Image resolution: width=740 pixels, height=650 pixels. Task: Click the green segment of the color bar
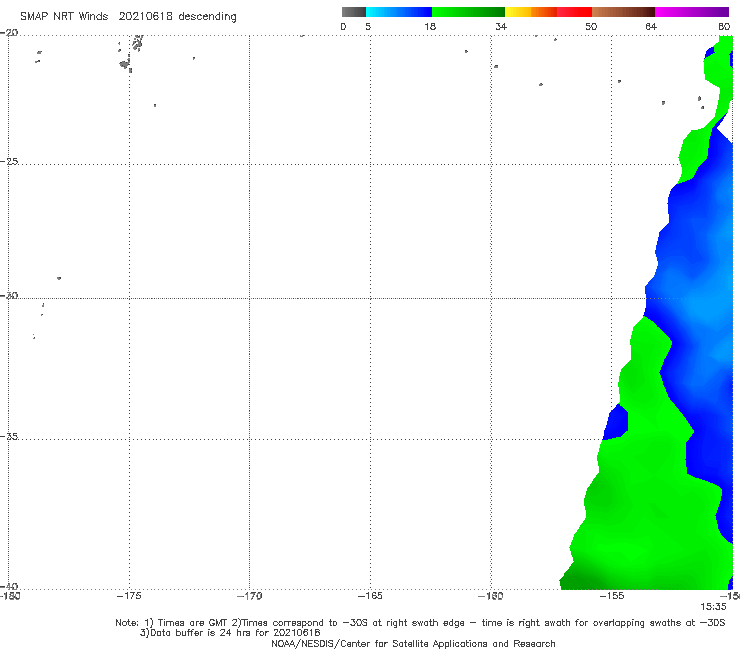pyautogui.click(x=468, y=12)
